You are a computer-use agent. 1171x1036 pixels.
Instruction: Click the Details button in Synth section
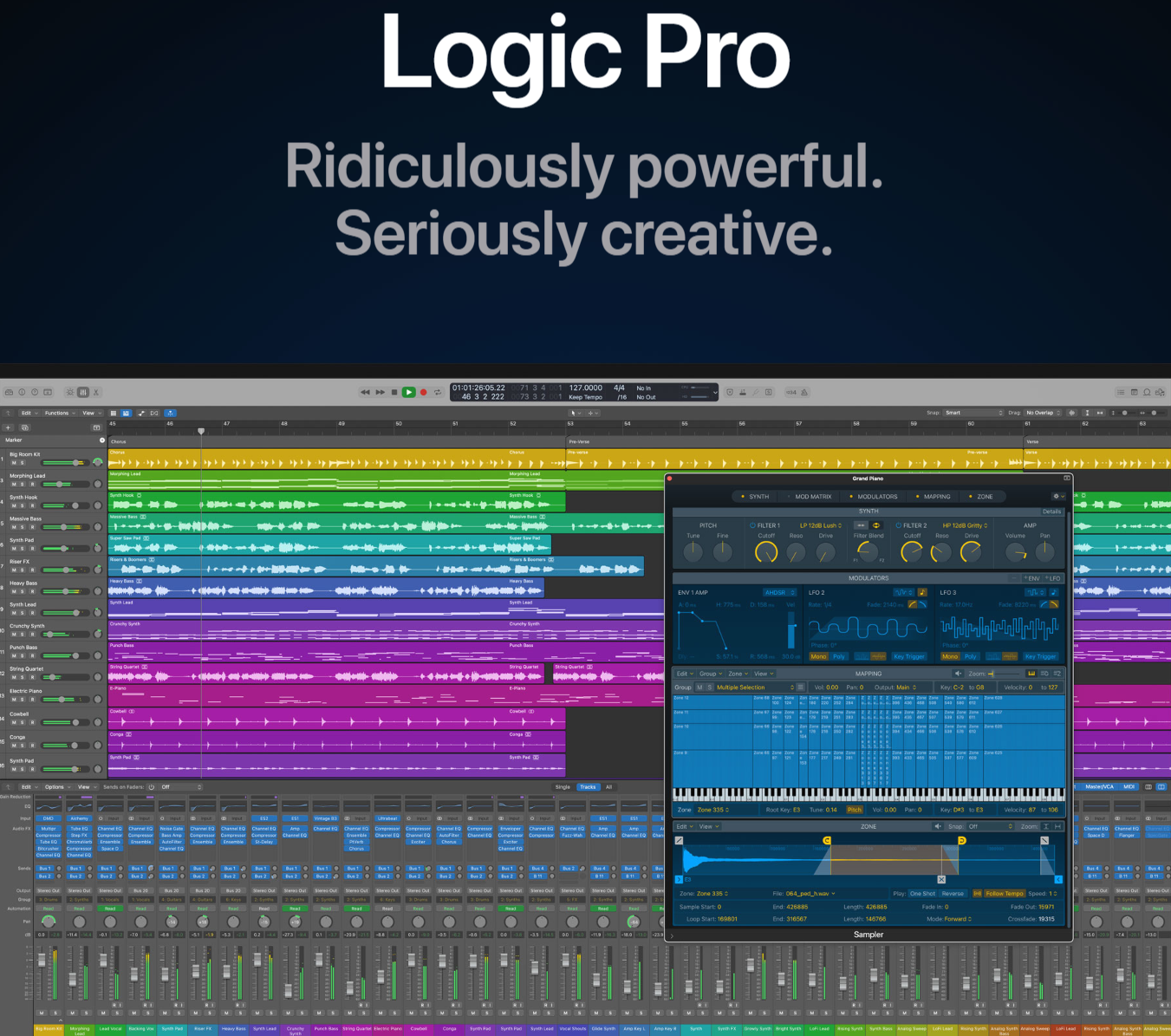1051,511
